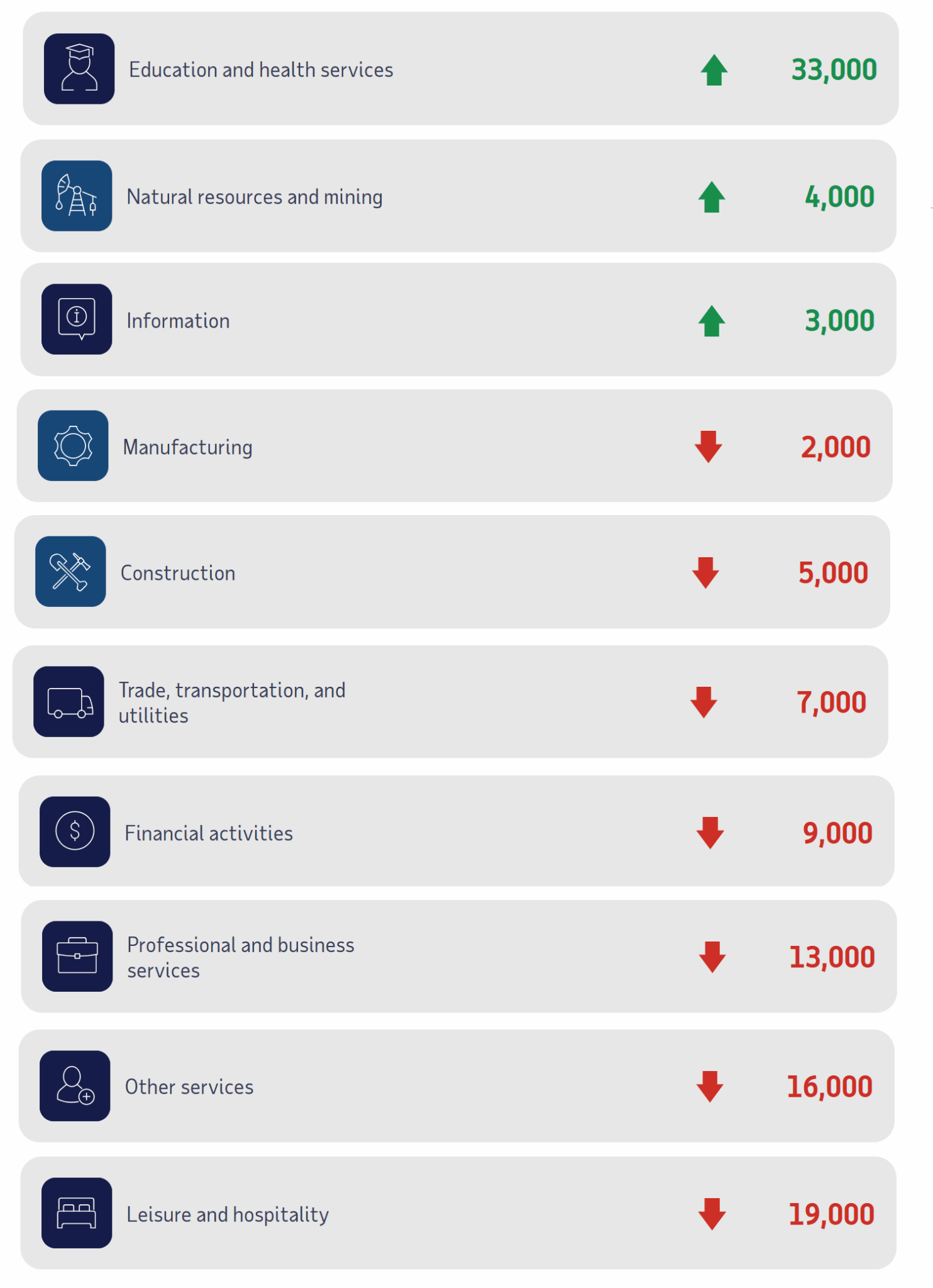This screenshot has height=1288, width=933.
Task: Click the oil derrick Natural resources icon
Action: click(77, 196)
